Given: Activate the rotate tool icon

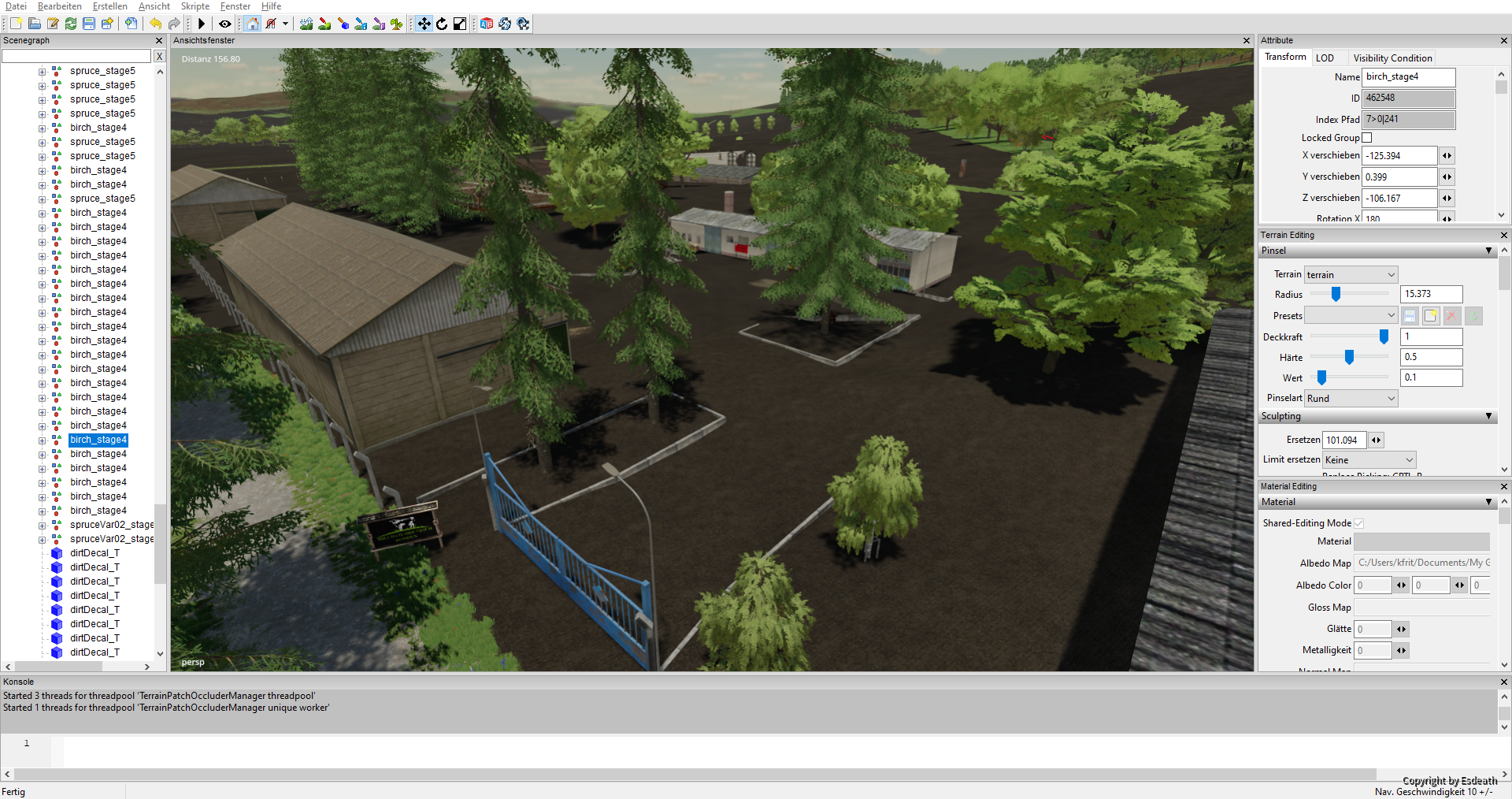Looking at the screenshot, I should coord(442,24).
